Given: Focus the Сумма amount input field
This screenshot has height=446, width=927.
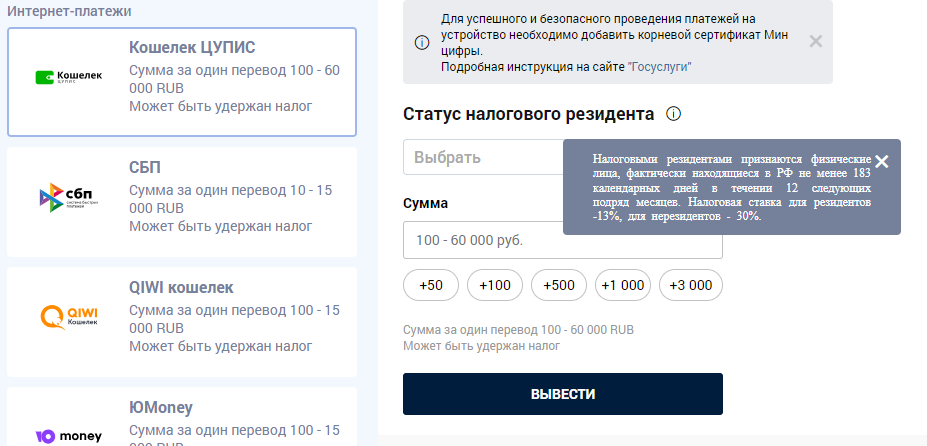Looking at the screenshot, I should tap(562, 240).
